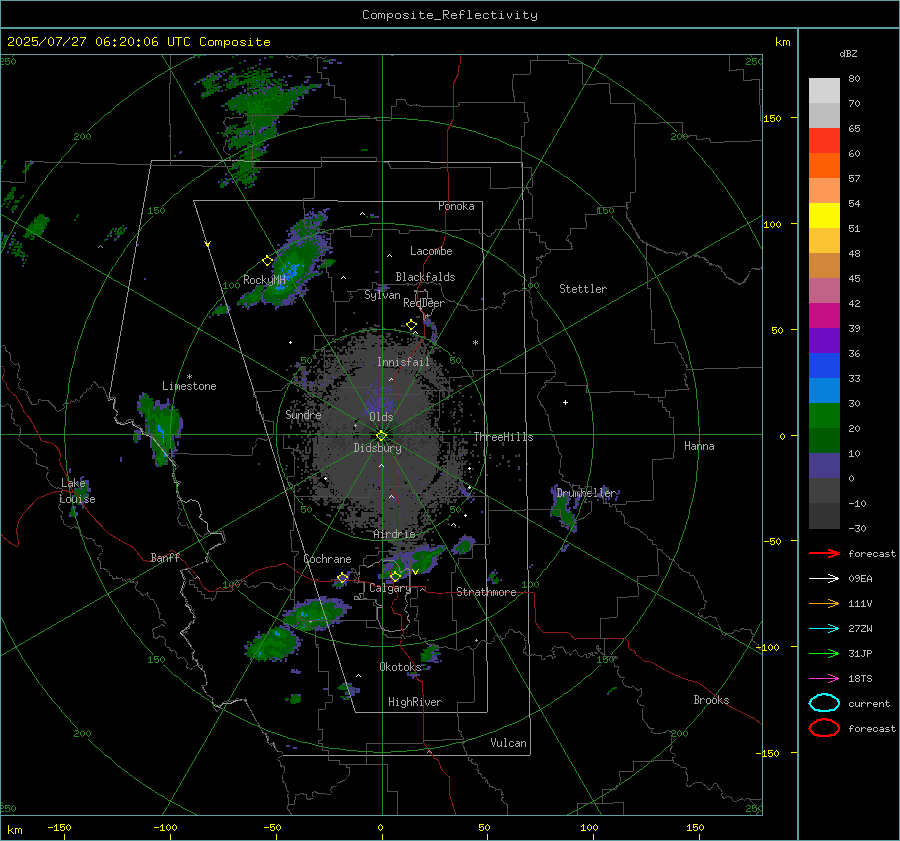Click the magenta 18TS arrow icon

tap(824, 679)
